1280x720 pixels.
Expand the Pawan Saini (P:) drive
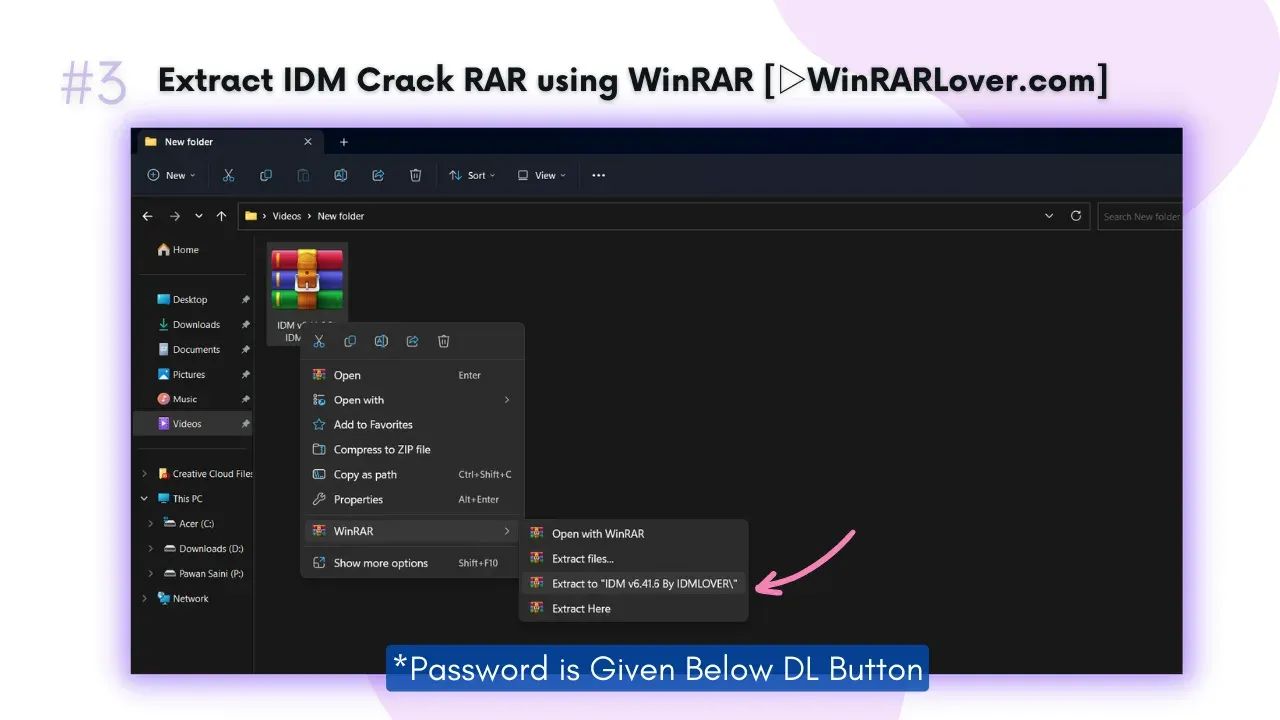[151, 574]
